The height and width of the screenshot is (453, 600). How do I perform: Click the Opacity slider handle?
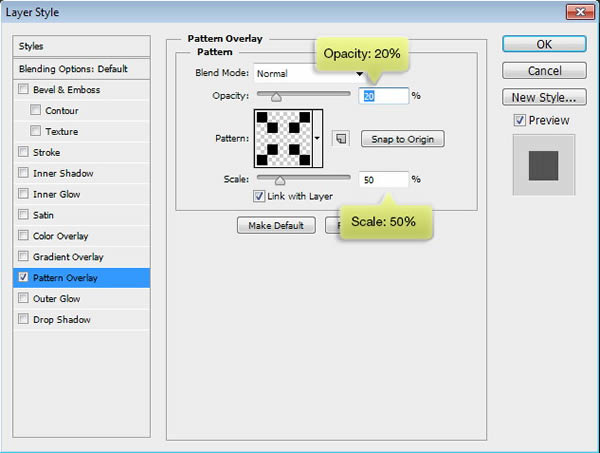(276, 97)
